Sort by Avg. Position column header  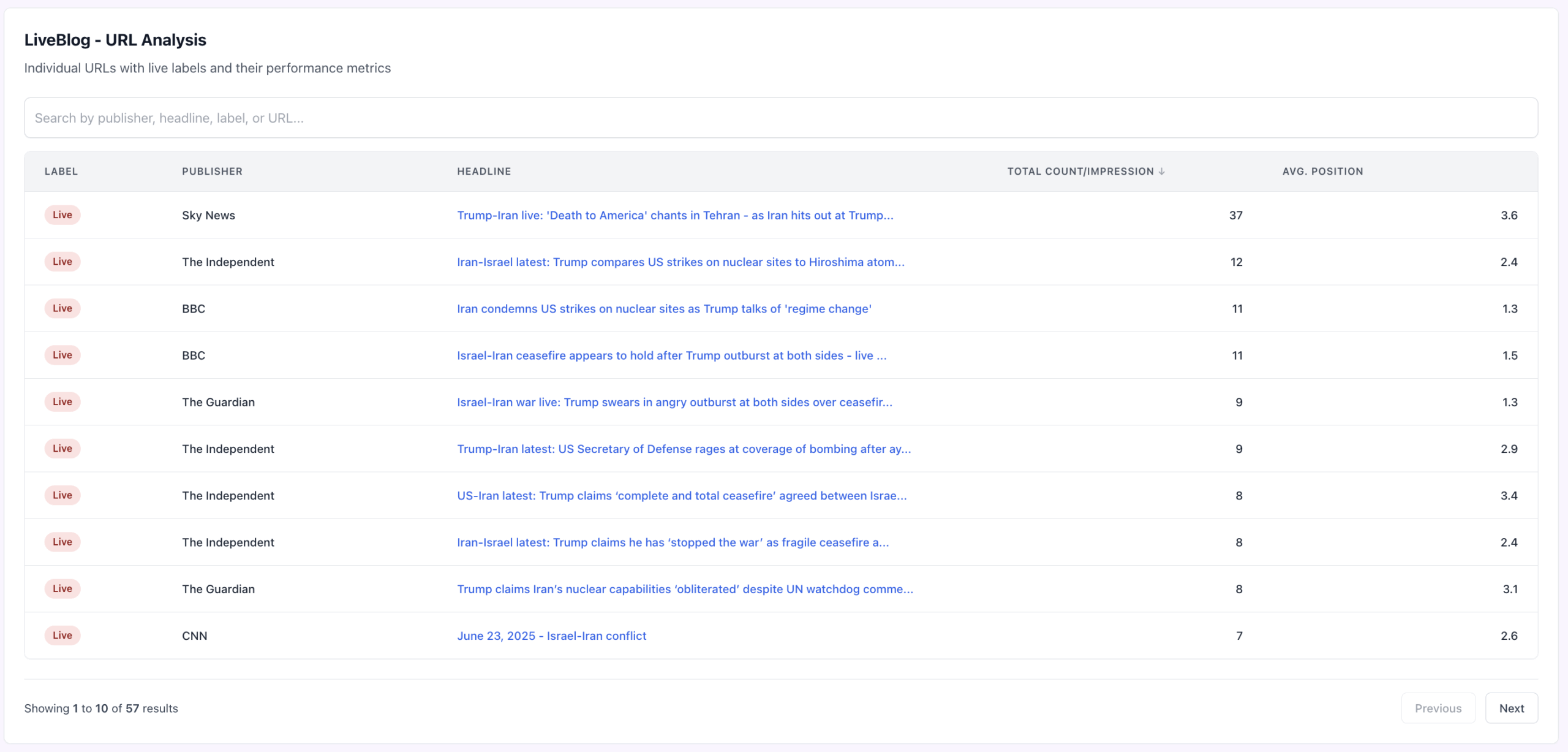pos(1322,172)
